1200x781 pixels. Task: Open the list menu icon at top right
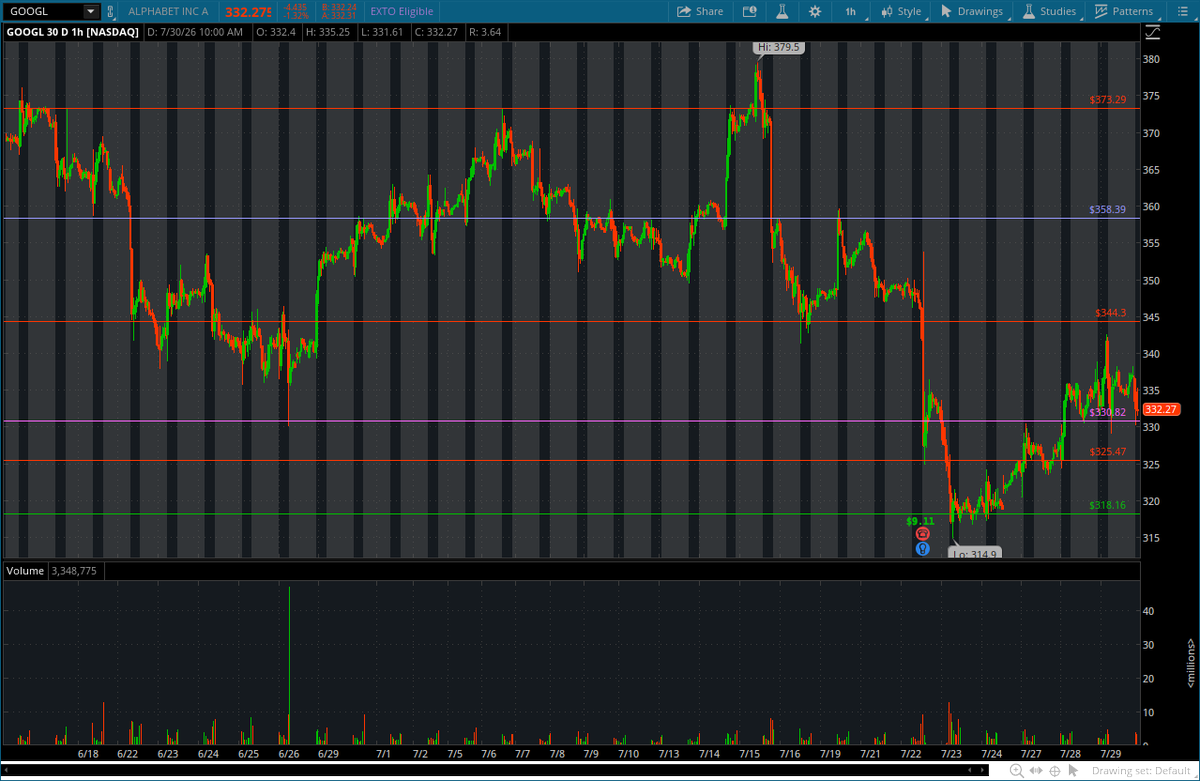pyautogui.click(x=1181, y=11)
